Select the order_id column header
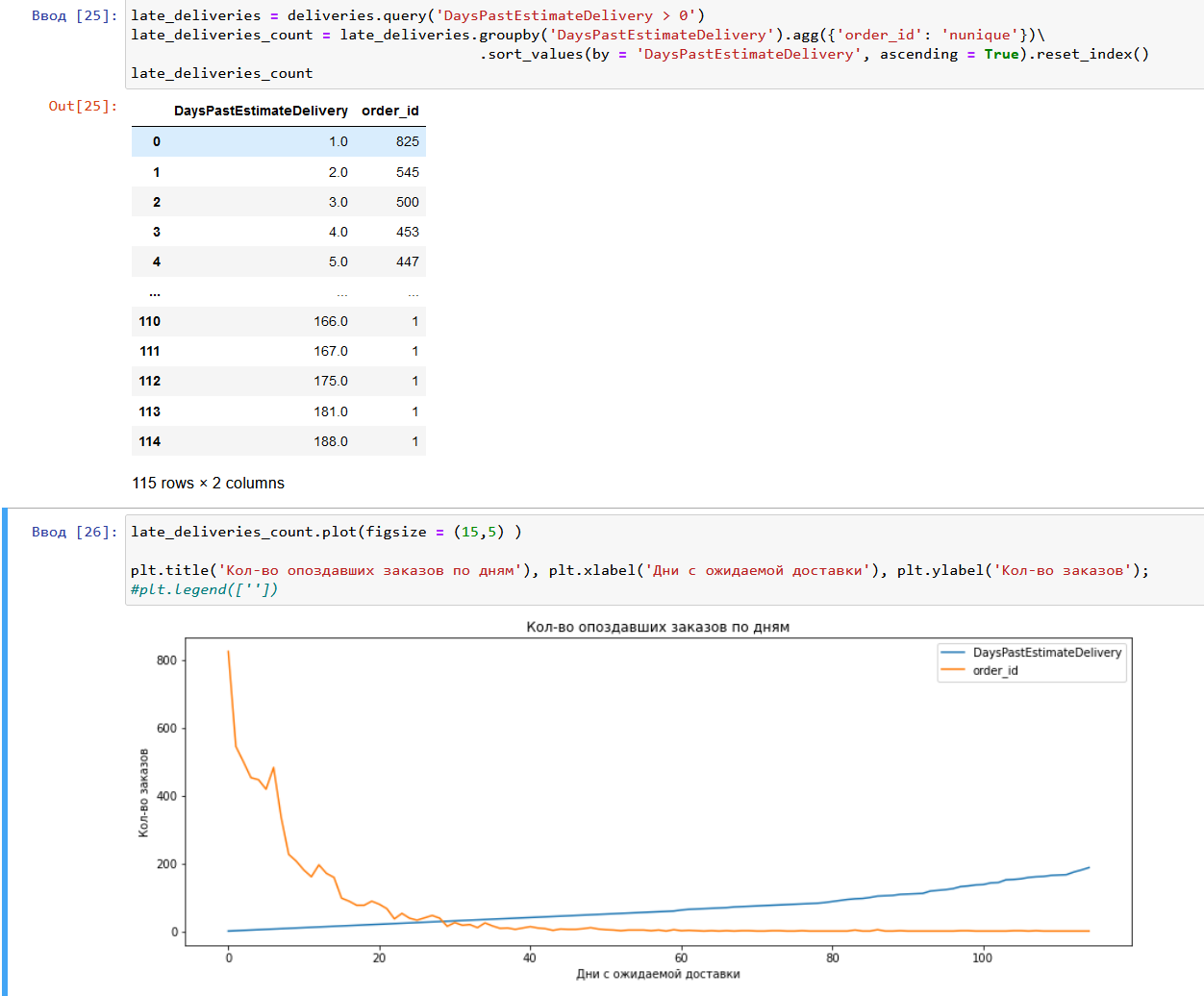 [x=389, y=111]
